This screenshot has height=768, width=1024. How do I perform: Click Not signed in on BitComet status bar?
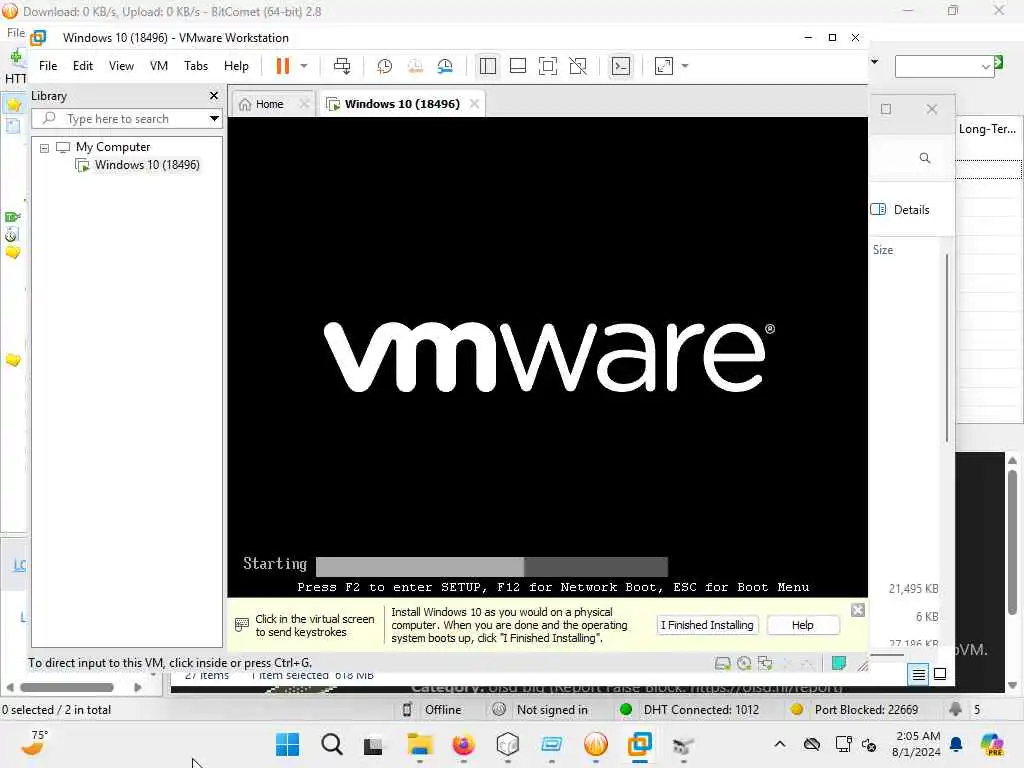552,710
